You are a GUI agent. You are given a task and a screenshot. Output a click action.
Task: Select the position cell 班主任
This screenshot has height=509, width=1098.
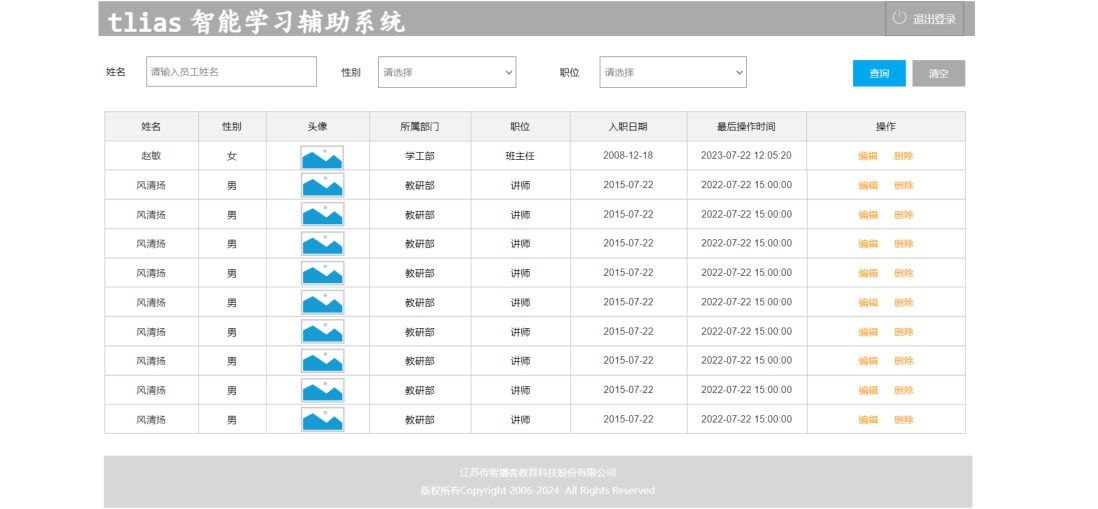[x=520, y=155]
